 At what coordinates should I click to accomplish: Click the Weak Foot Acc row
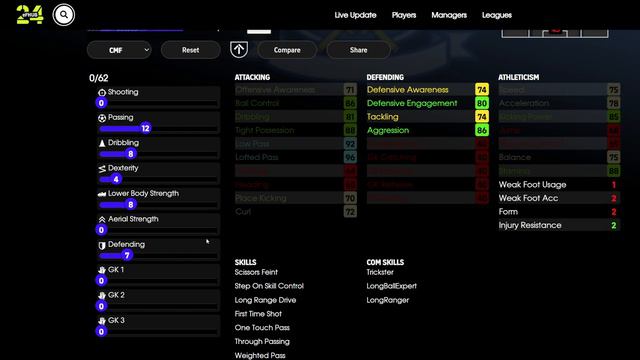coord(559,198)
